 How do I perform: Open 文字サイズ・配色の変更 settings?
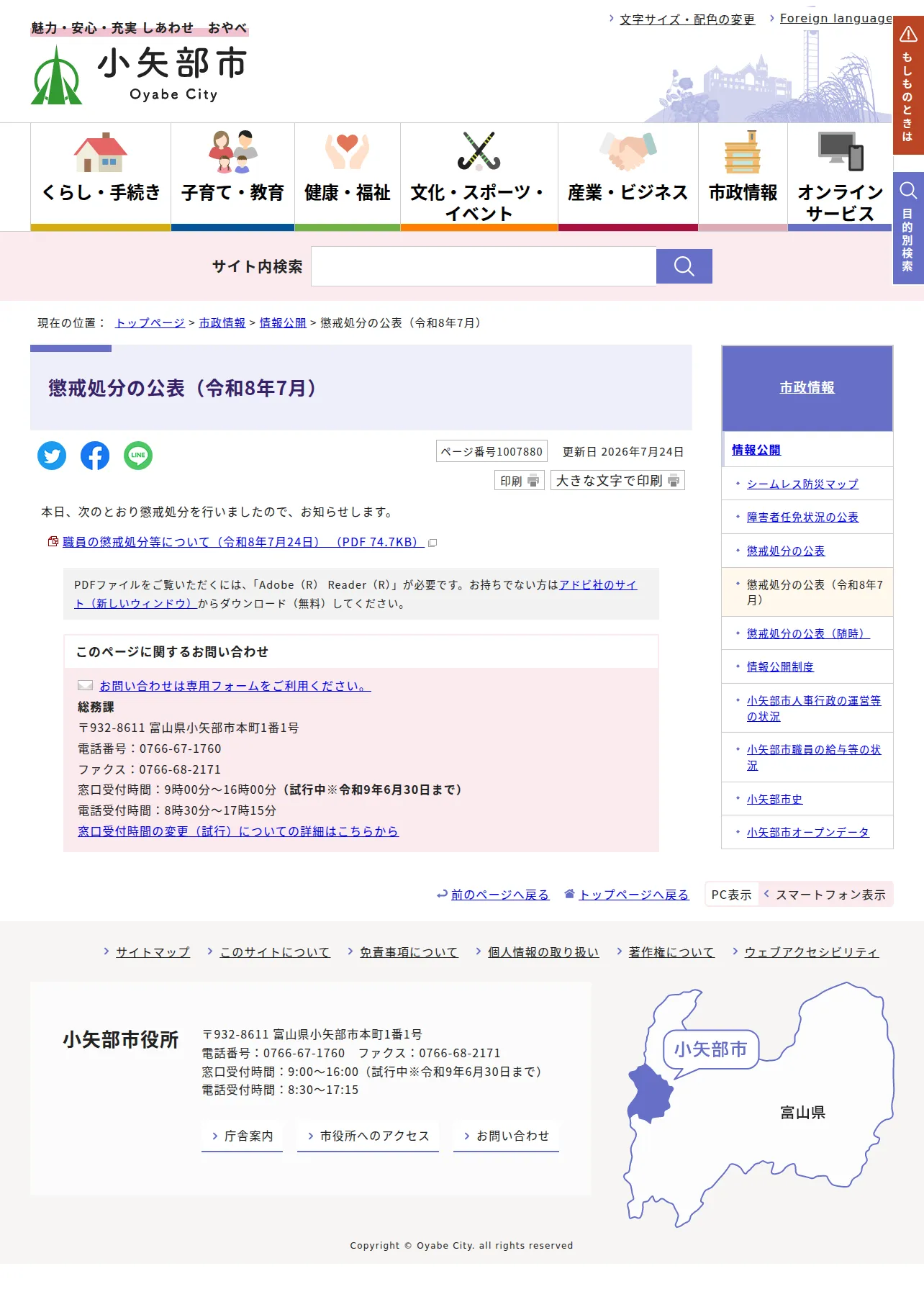(687, 19)
